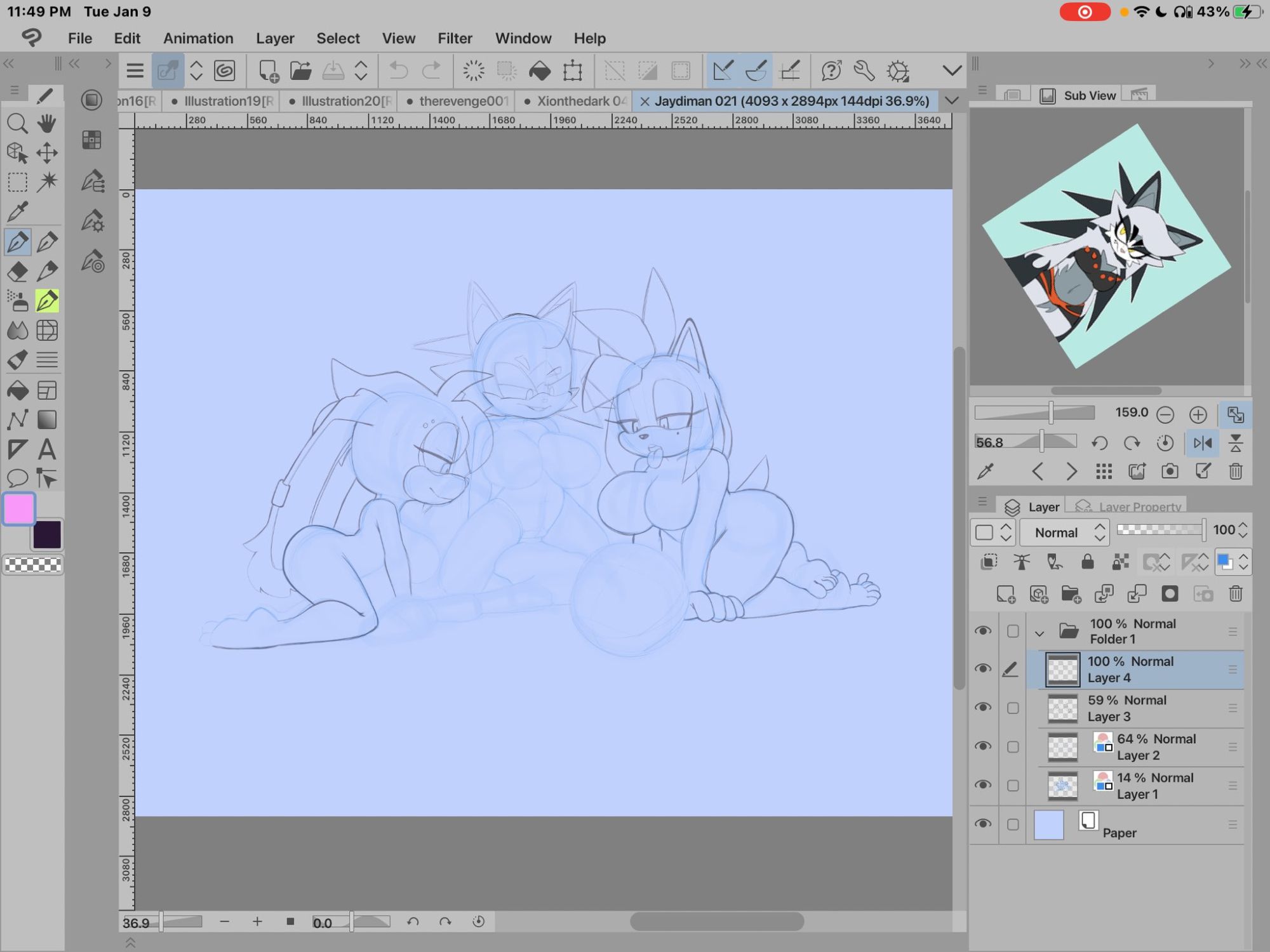
Task: Click the pink main color swatch
Action: click(19, 509)
